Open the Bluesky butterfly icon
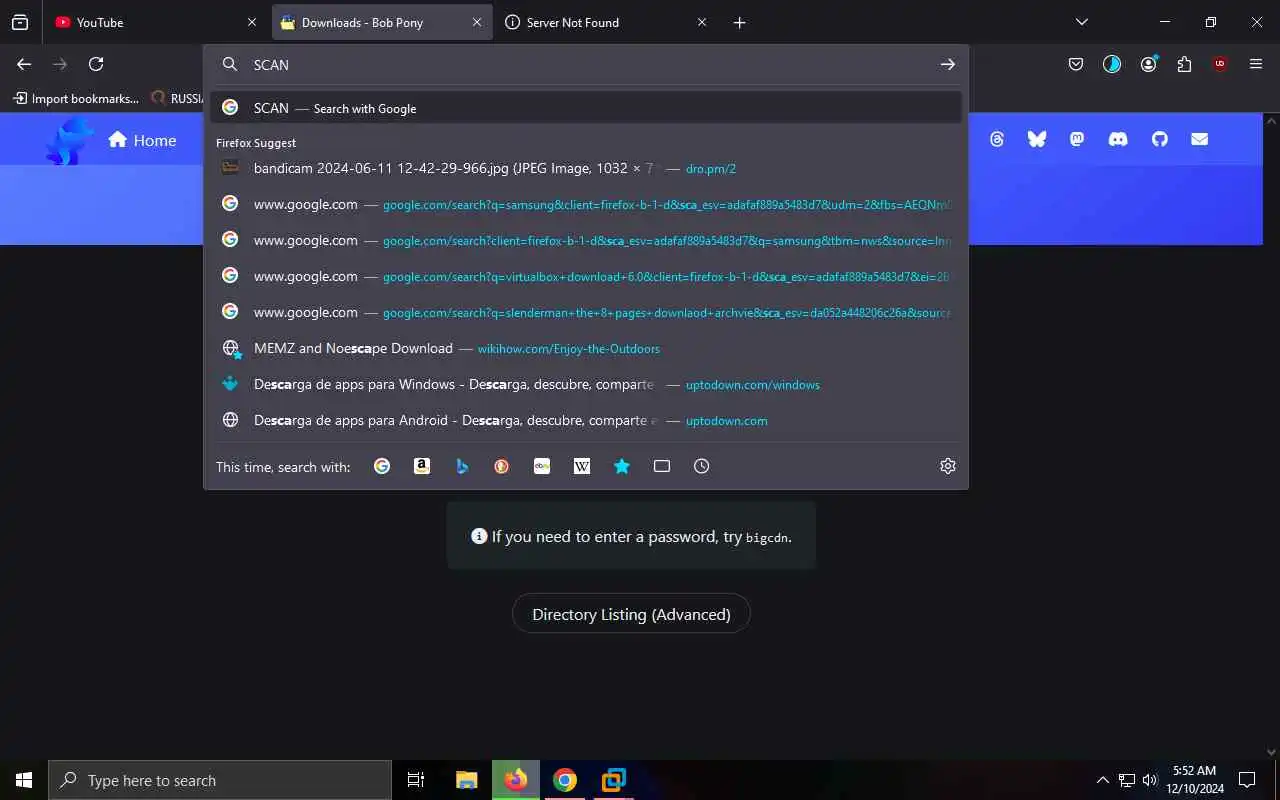This screenshot has height=800, width=1280. click(1037, 139)
